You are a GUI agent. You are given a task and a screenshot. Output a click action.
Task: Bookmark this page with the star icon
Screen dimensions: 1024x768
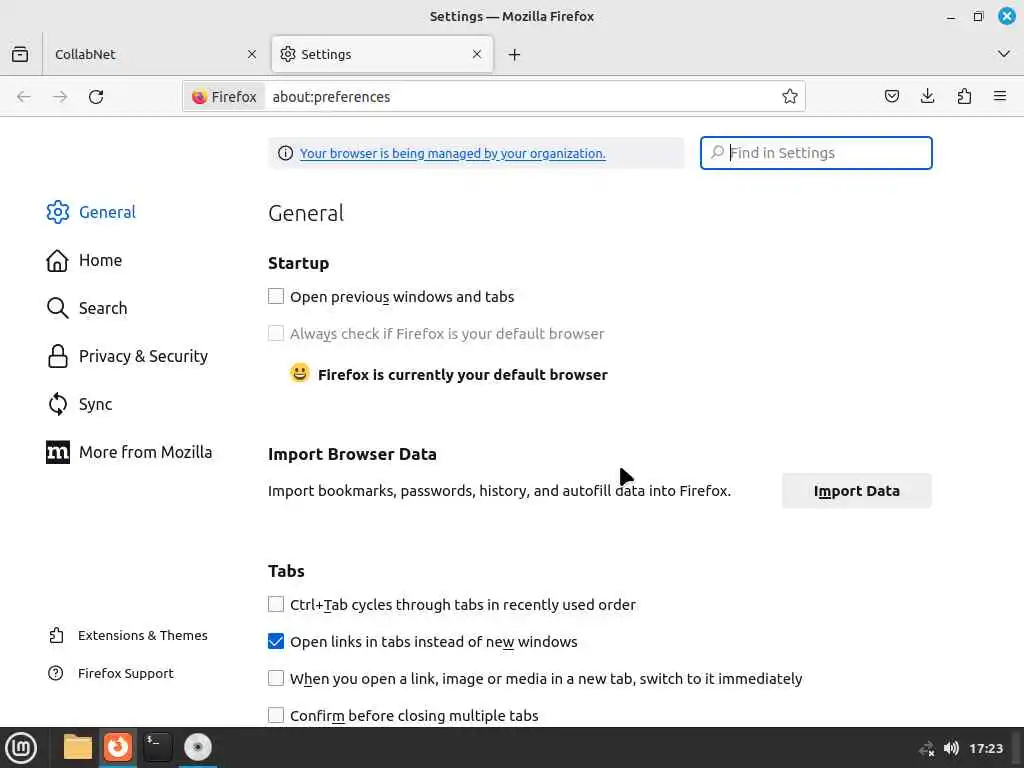pos(790,96)
